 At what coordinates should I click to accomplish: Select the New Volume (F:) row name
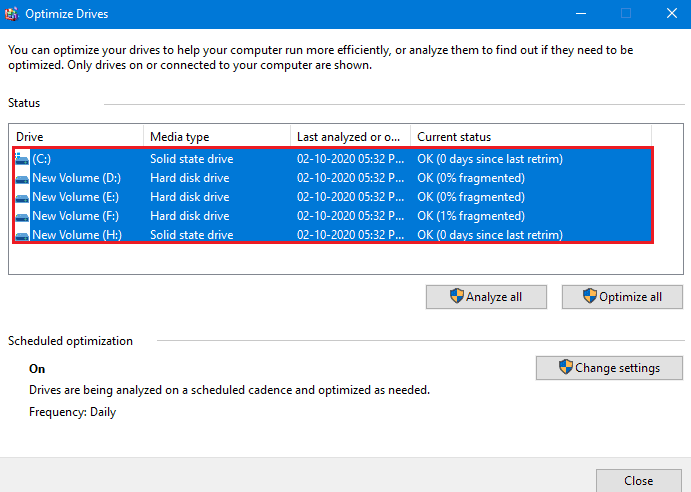point(75,216)
